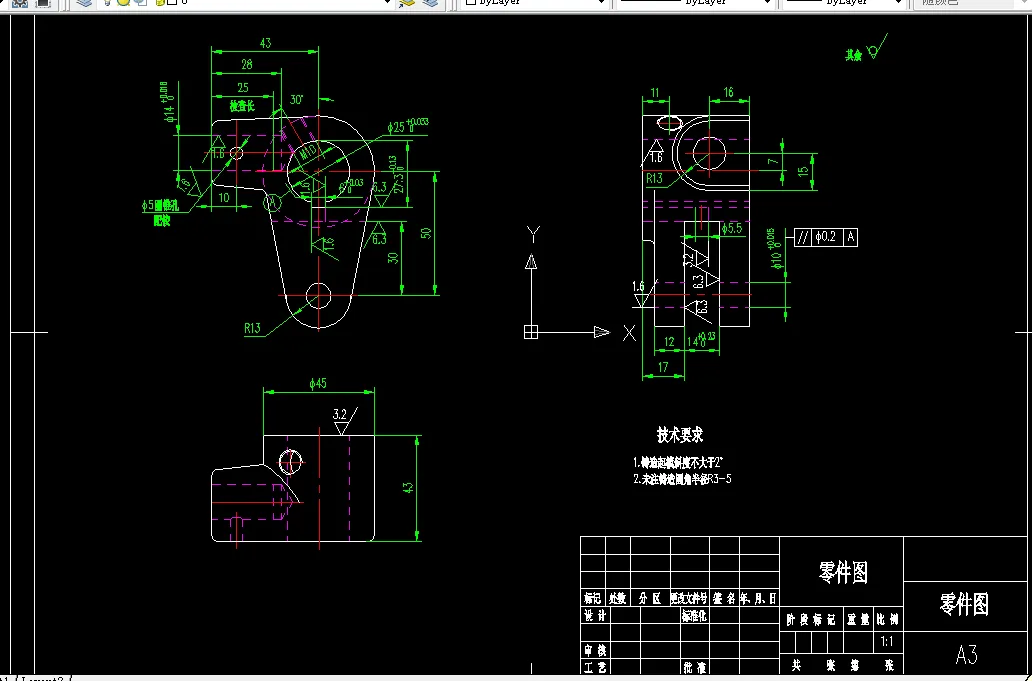The width and height of the screenshot is (1032, 681).
Task: Select the UCS X axis arrow
Action: coord(602,332)
